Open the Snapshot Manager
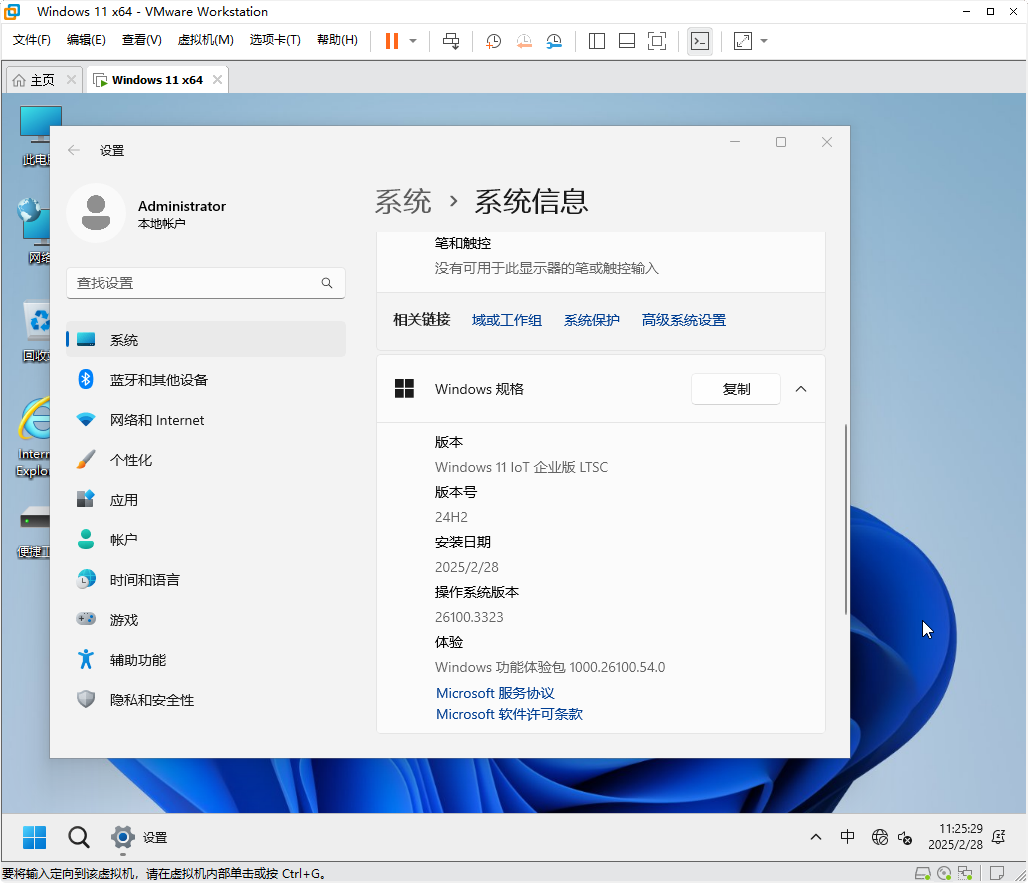The height and width of the screenshot is (883, 1028). [554, 41]
